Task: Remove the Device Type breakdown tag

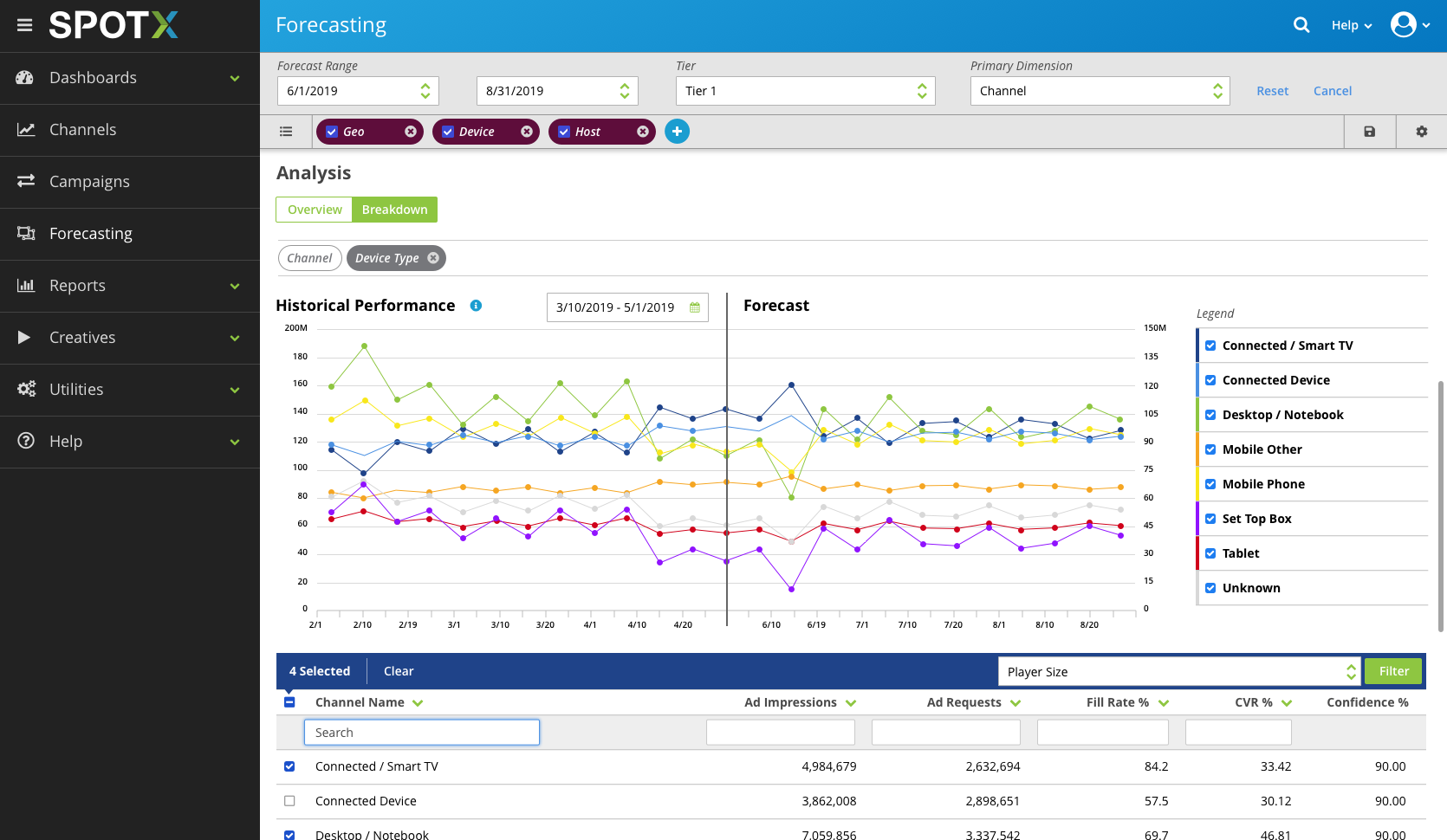Action: 433,258
